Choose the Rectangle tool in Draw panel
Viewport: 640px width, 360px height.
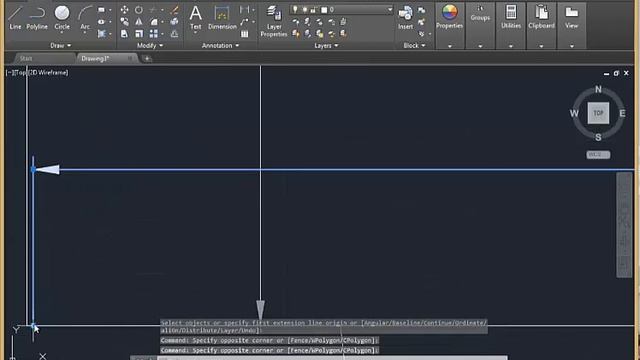point(101,10)
